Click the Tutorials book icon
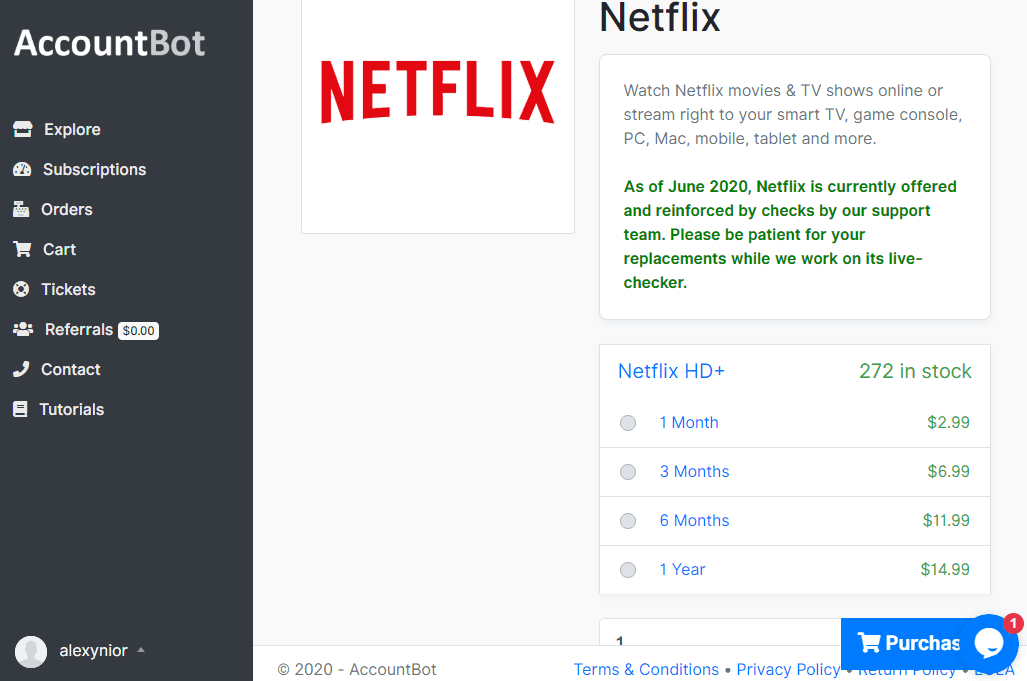Viewport: 1027px width, 681px height. pyautogui.click(x=20, y=409)
